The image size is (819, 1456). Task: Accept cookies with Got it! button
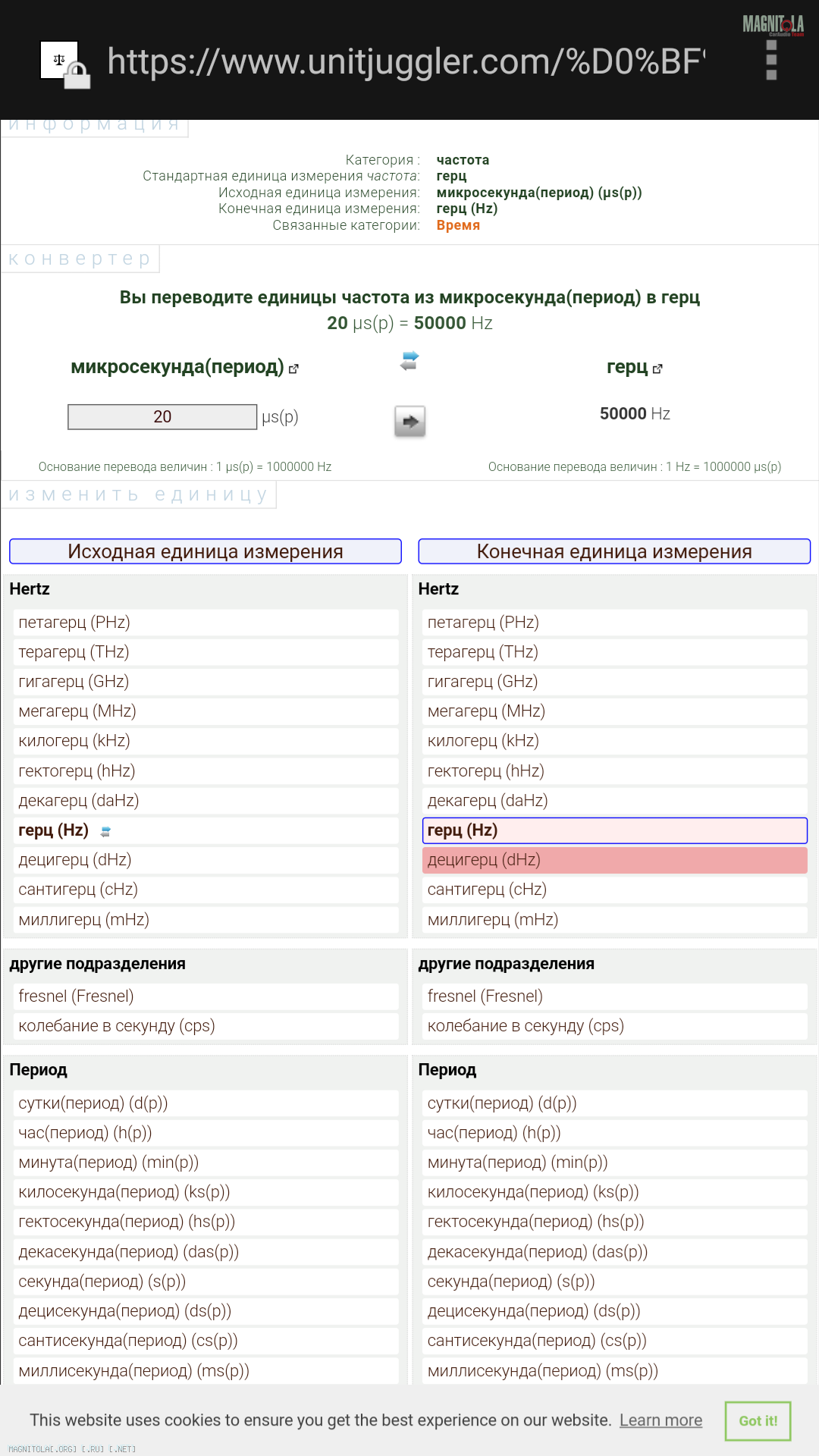click(758, 1421)
